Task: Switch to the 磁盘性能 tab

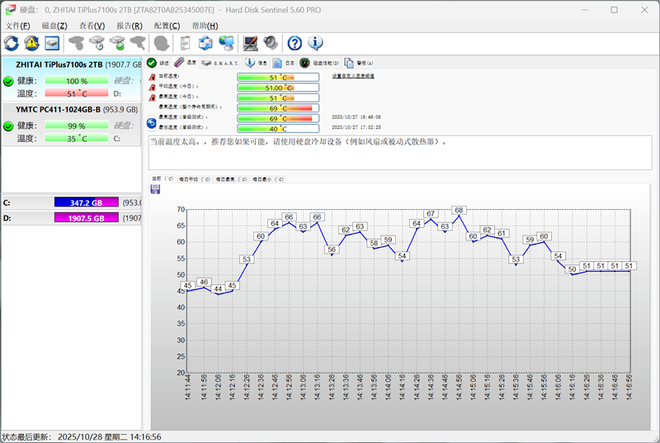Action: [x=320, y=62]
